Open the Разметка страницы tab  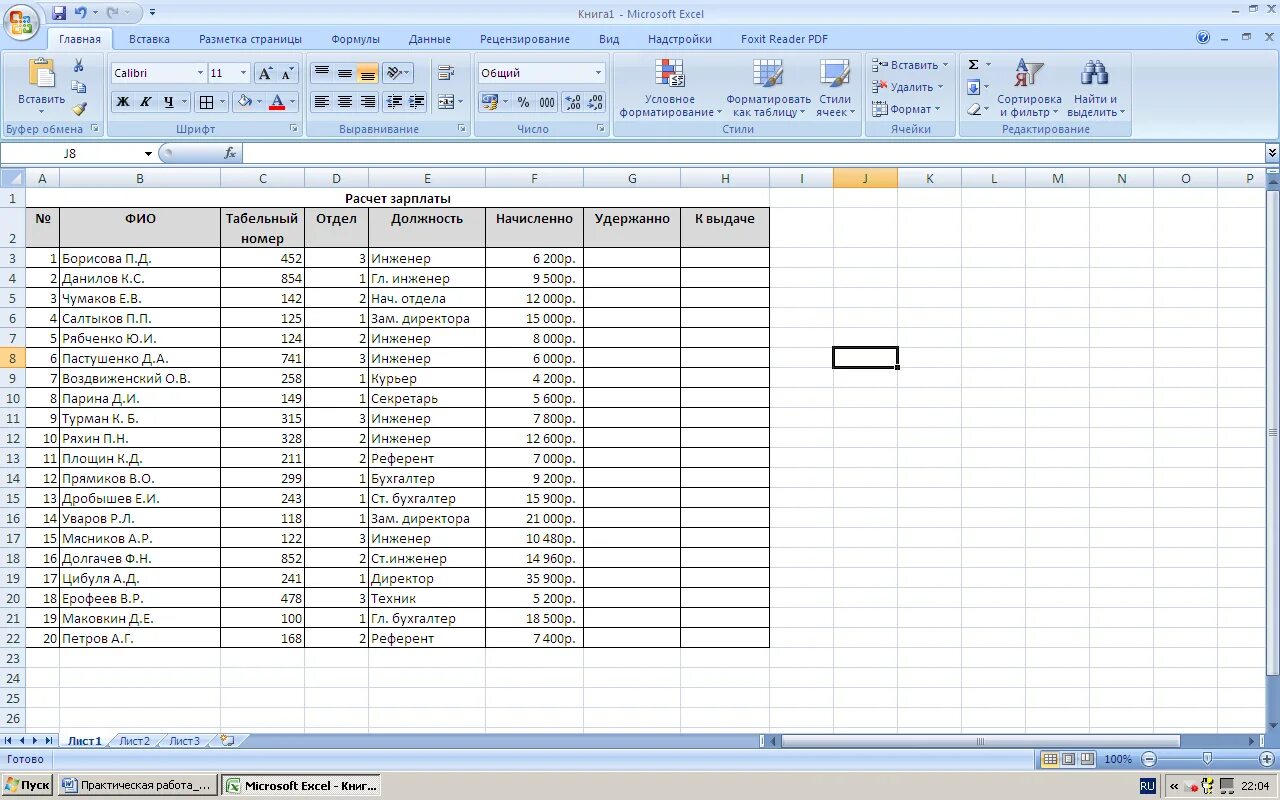point(250,39)
